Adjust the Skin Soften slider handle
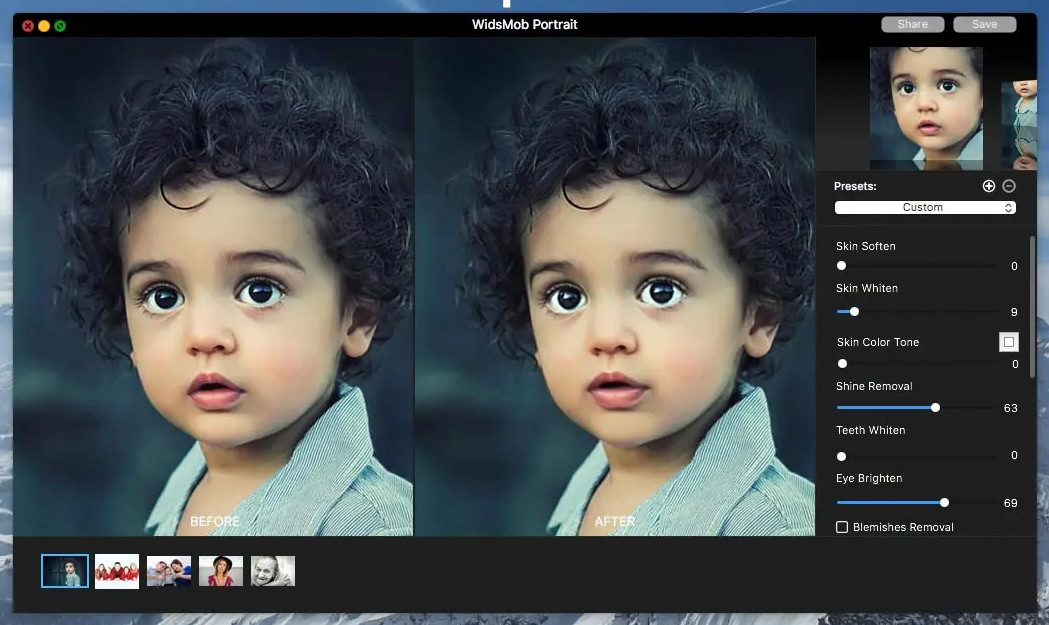This screenshot has height=625, width=1049. 842,266
